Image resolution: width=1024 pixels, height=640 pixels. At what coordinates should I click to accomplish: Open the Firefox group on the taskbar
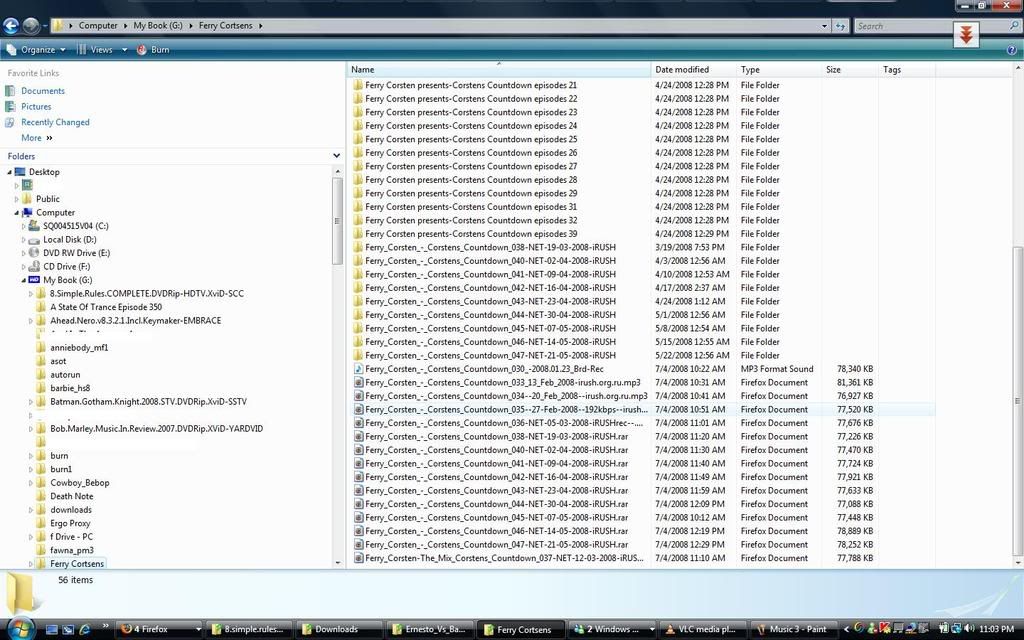pyautogui.click(x=160, y=630)
